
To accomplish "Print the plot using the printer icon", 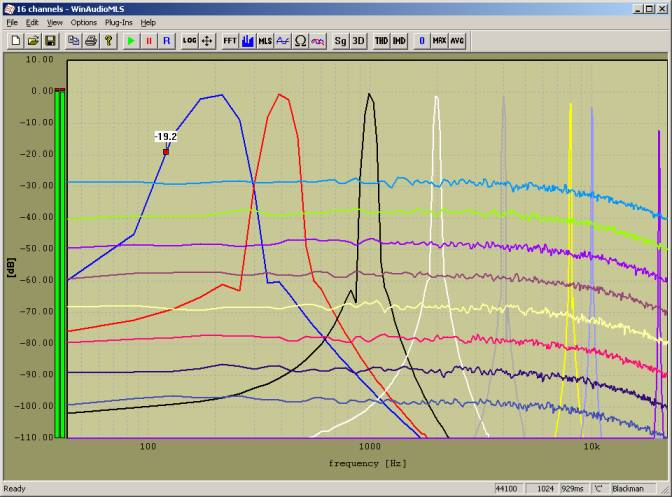I will tap(91, 41).
